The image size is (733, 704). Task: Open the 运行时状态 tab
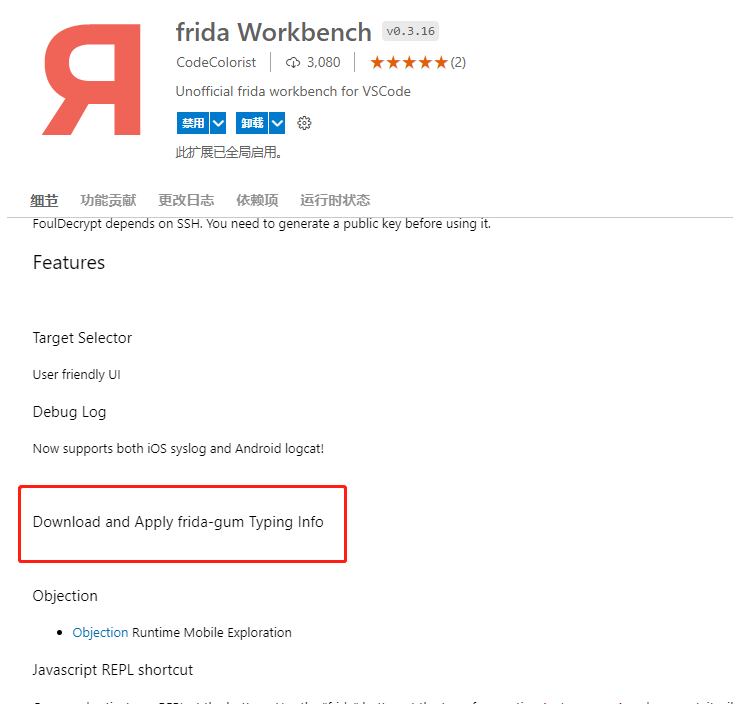[335, 200]
